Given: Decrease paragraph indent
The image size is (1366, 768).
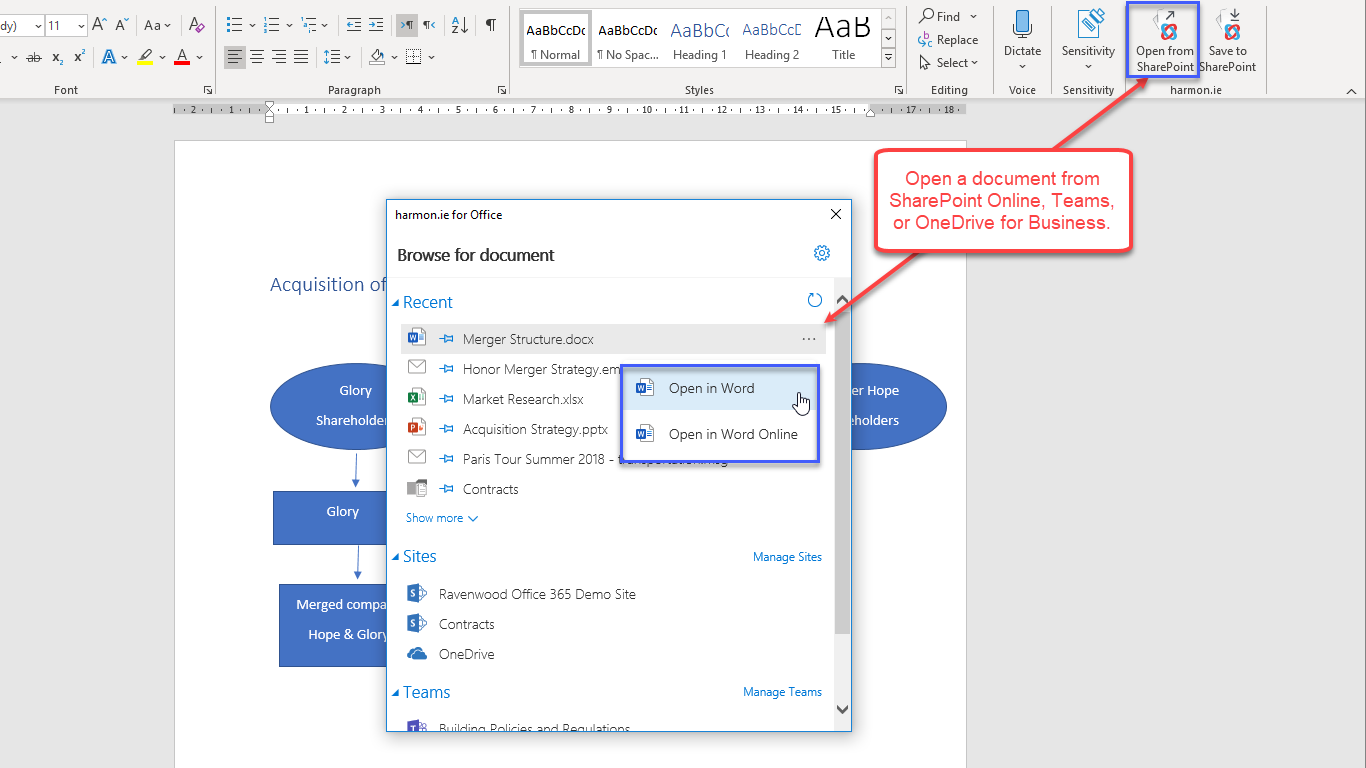Looking at the screenshot, I should click(354, 25).
